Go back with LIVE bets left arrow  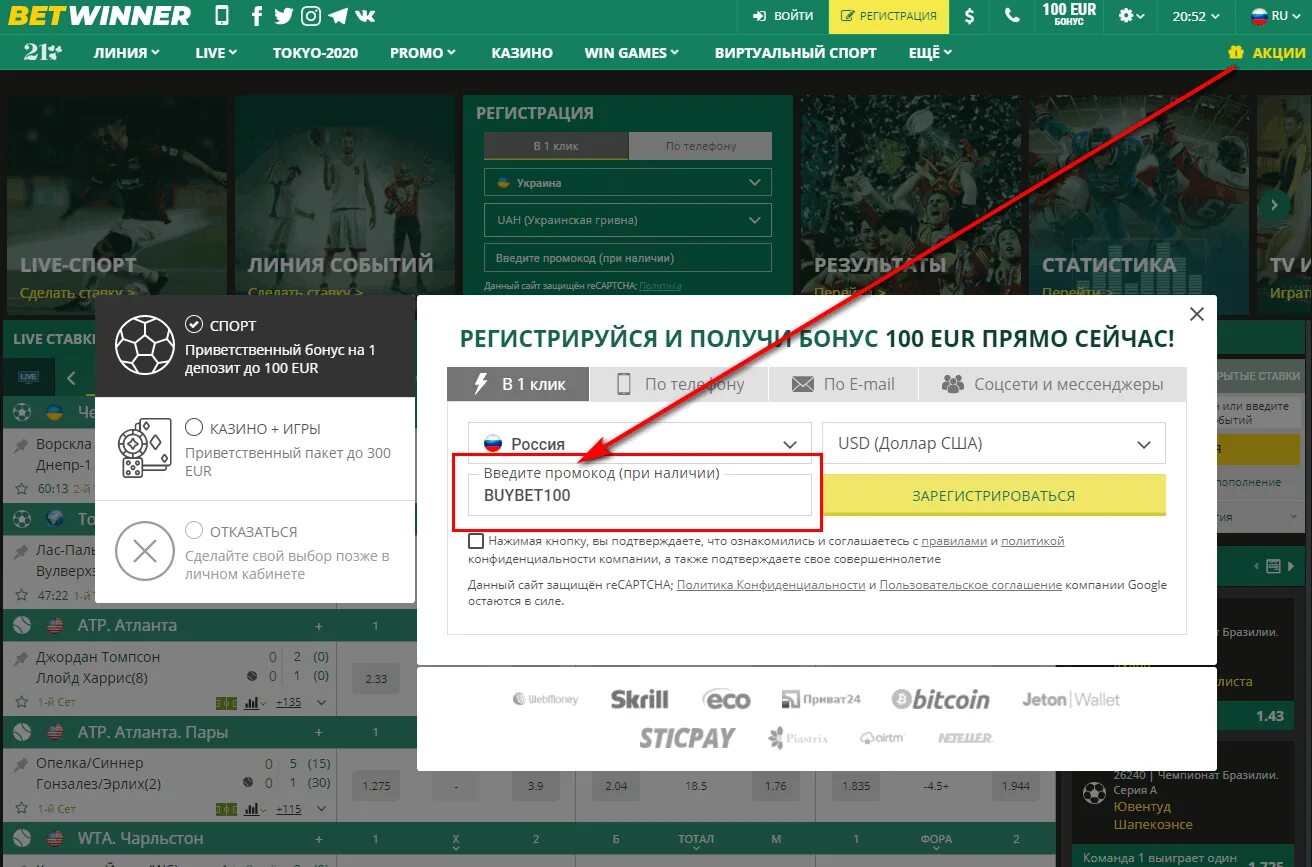[71, 378]
